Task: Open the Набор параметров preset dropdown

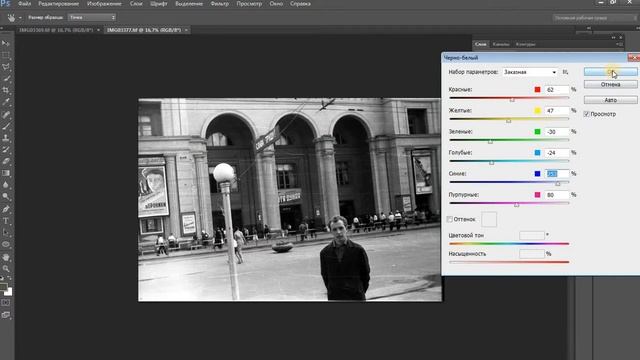Action: [x=530, y=72]
